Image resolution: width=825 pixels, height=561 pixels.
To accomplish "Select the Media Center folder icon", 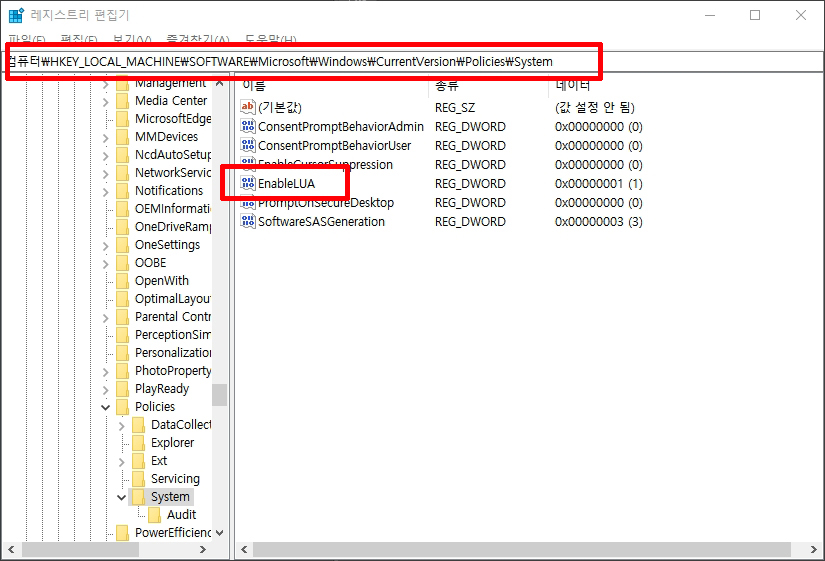I will click(x=122, y=101).
